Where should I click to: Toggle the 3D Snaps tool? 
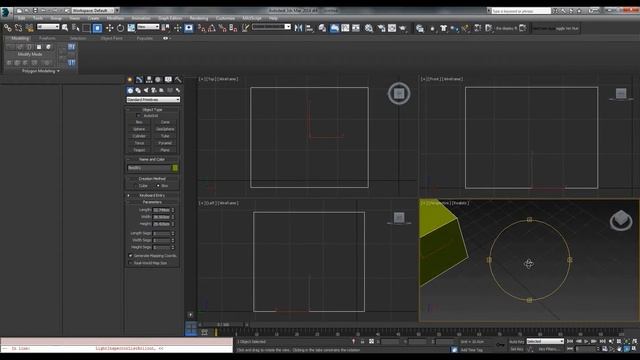point(201,28)
